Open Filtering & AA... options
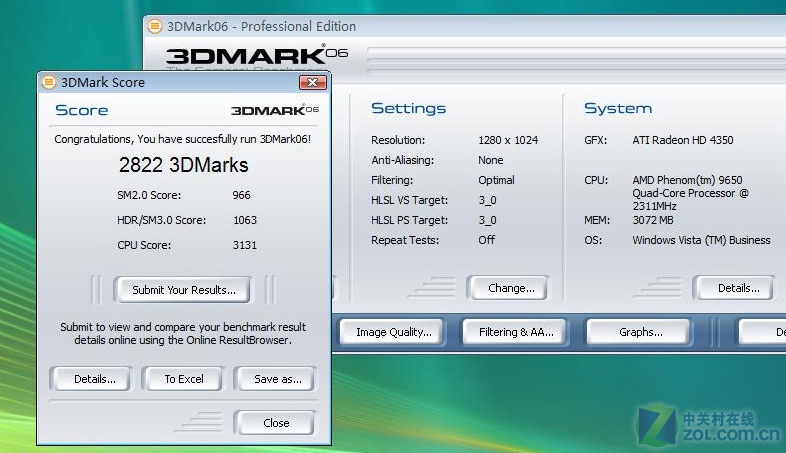This screenshot has height=453, width=786. (516, 332)
